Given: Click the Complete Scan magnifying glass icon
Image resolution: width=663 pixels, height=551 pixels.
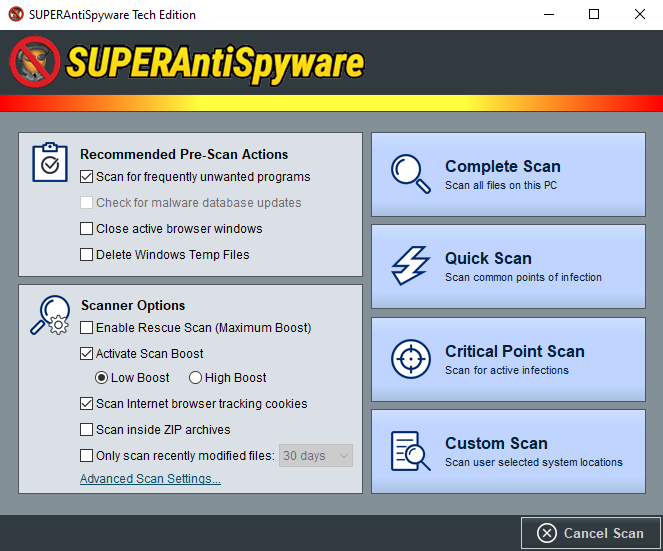Looking at the screenshot, I should pos(410,174).
